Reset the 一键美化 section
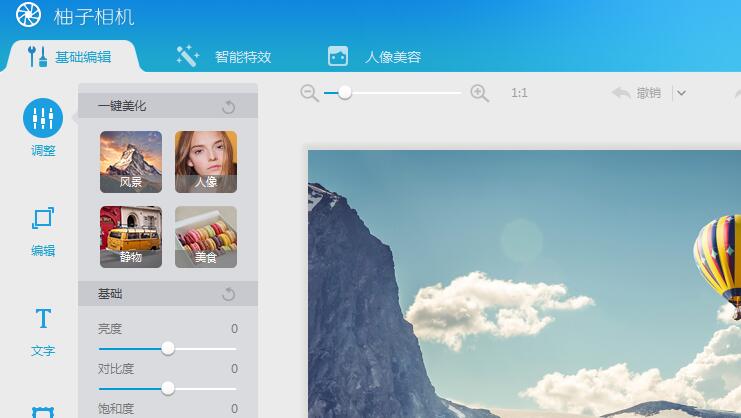The height and width of the screenshot is (418, 741). click(x=229, y=107)
